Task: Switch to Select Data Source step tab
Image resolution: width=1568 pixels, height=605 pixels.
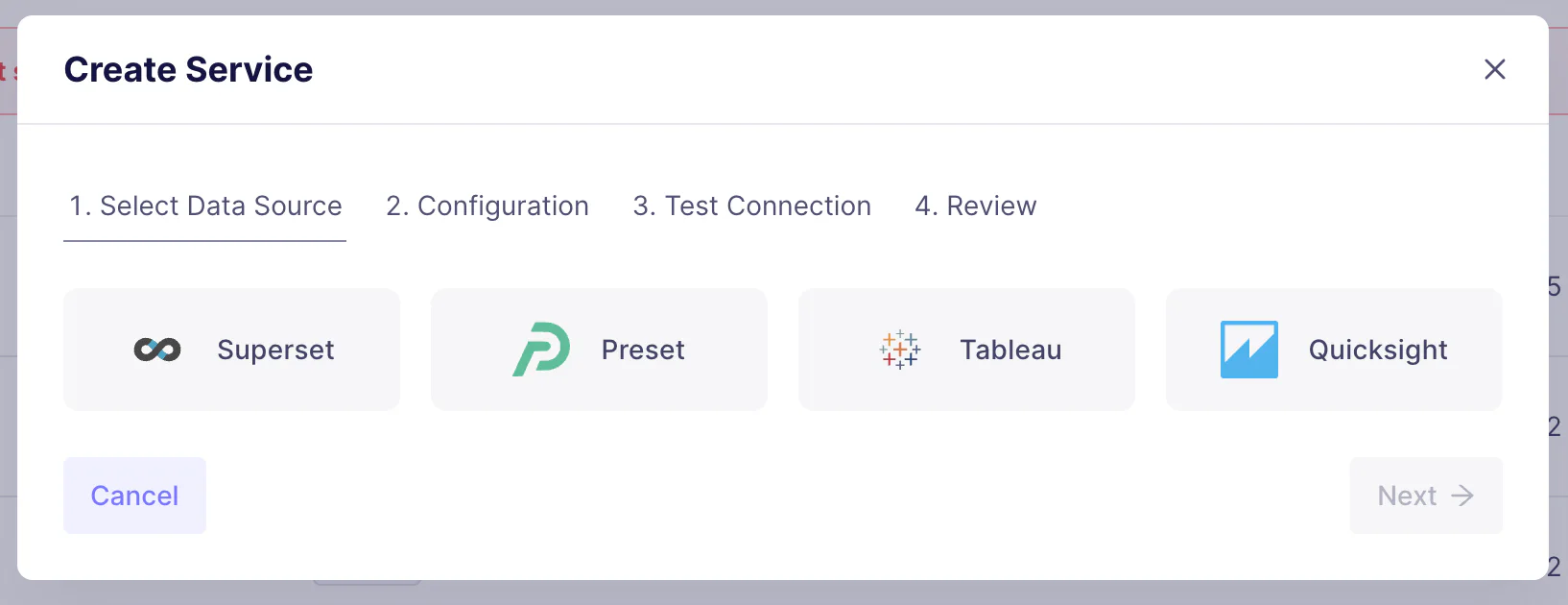Action: pyautogui.click(x=205, y=206)
